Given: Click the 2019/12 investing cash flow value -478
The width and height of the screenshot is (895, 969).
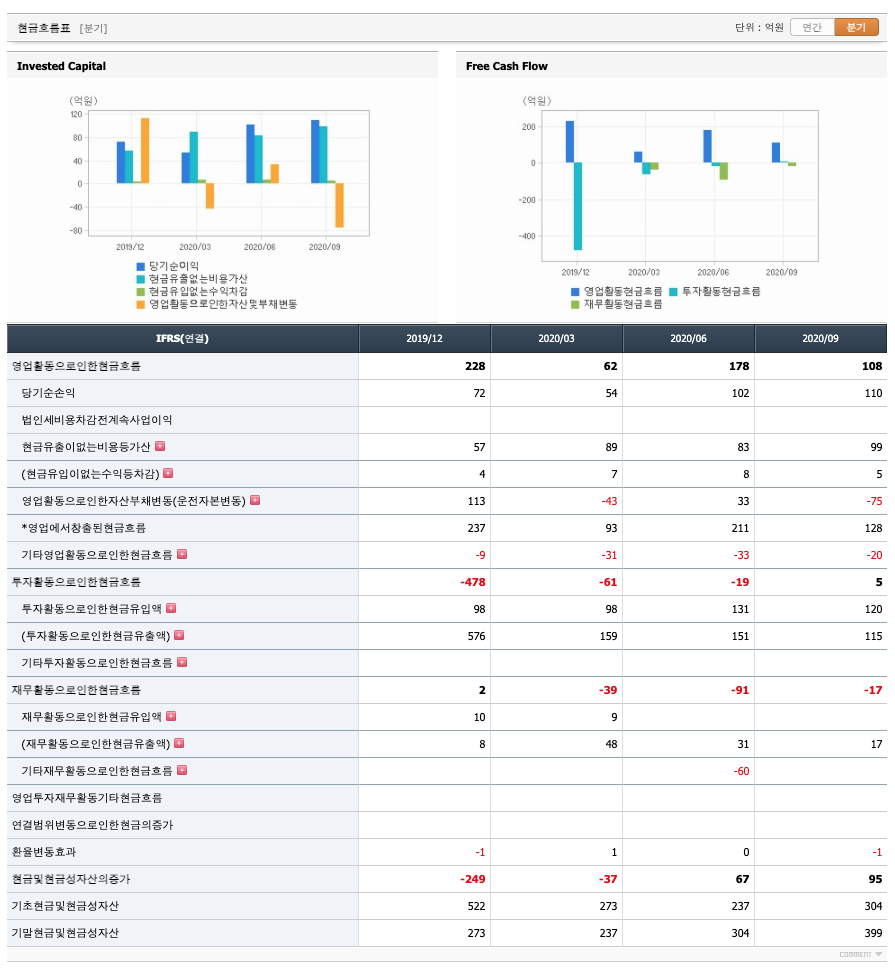Looking at the screenshot, I should click(x=472, y=582).
